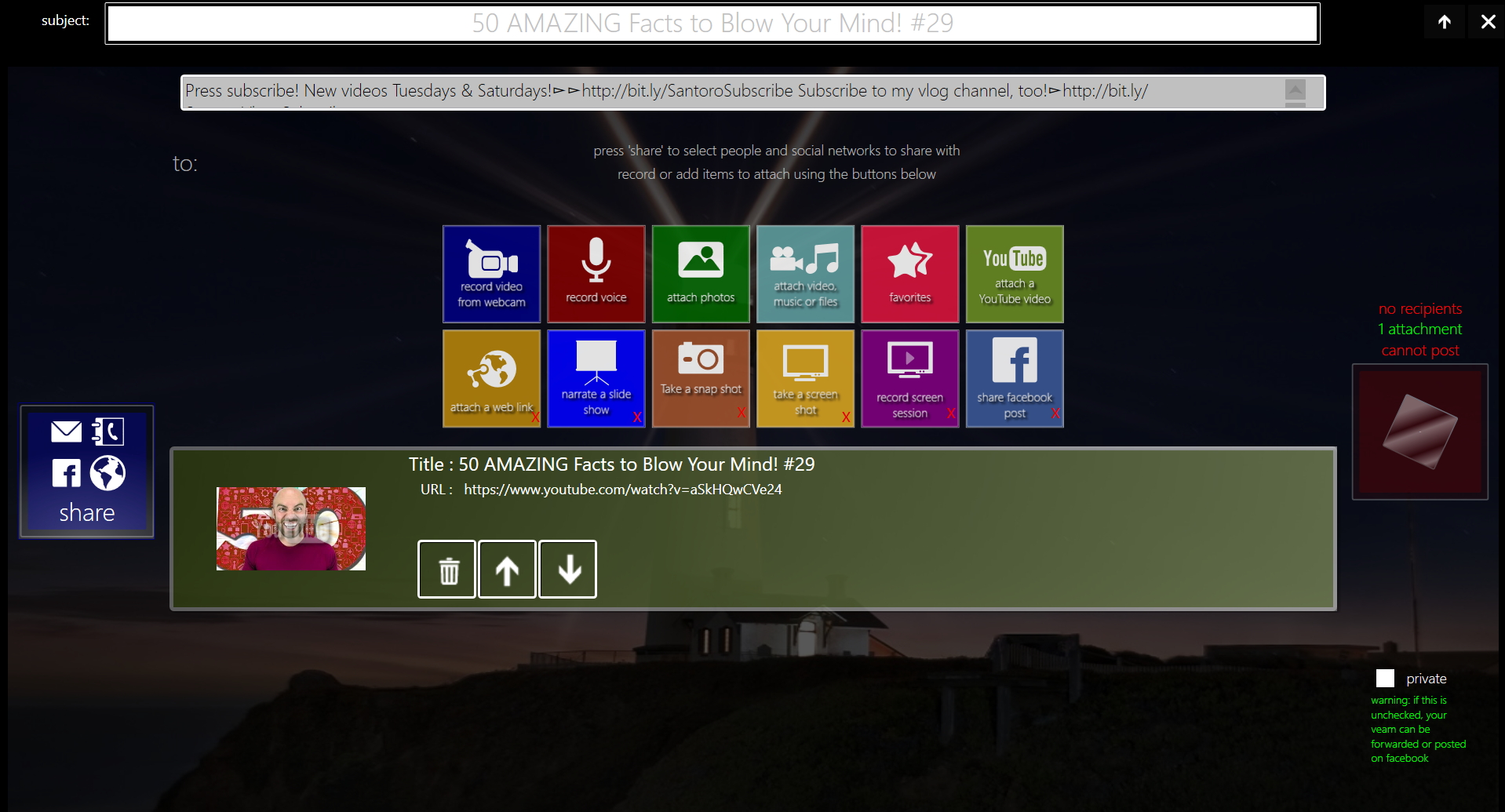This screenshot has height=812, width=1505.
Task: Open the record video from webcam tile
Action: coord(491,274)
